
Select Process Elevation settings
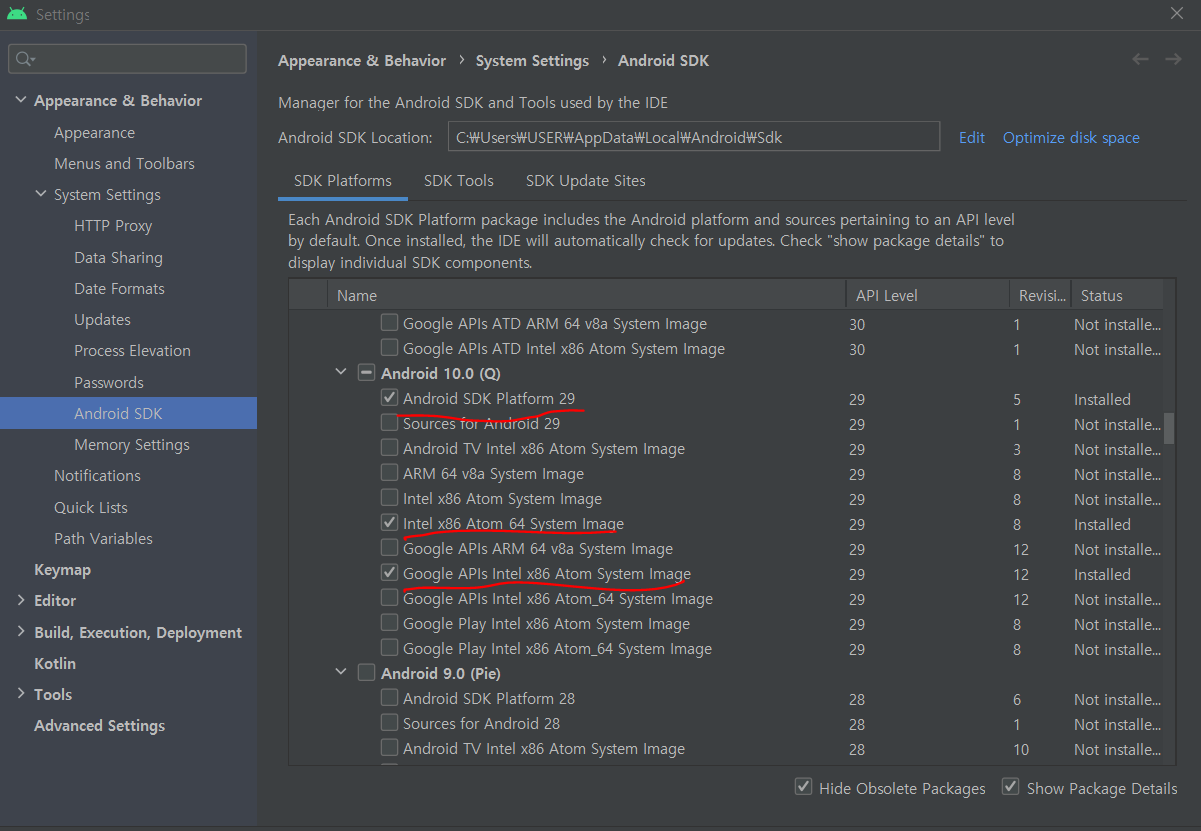[x=132, y=351]
